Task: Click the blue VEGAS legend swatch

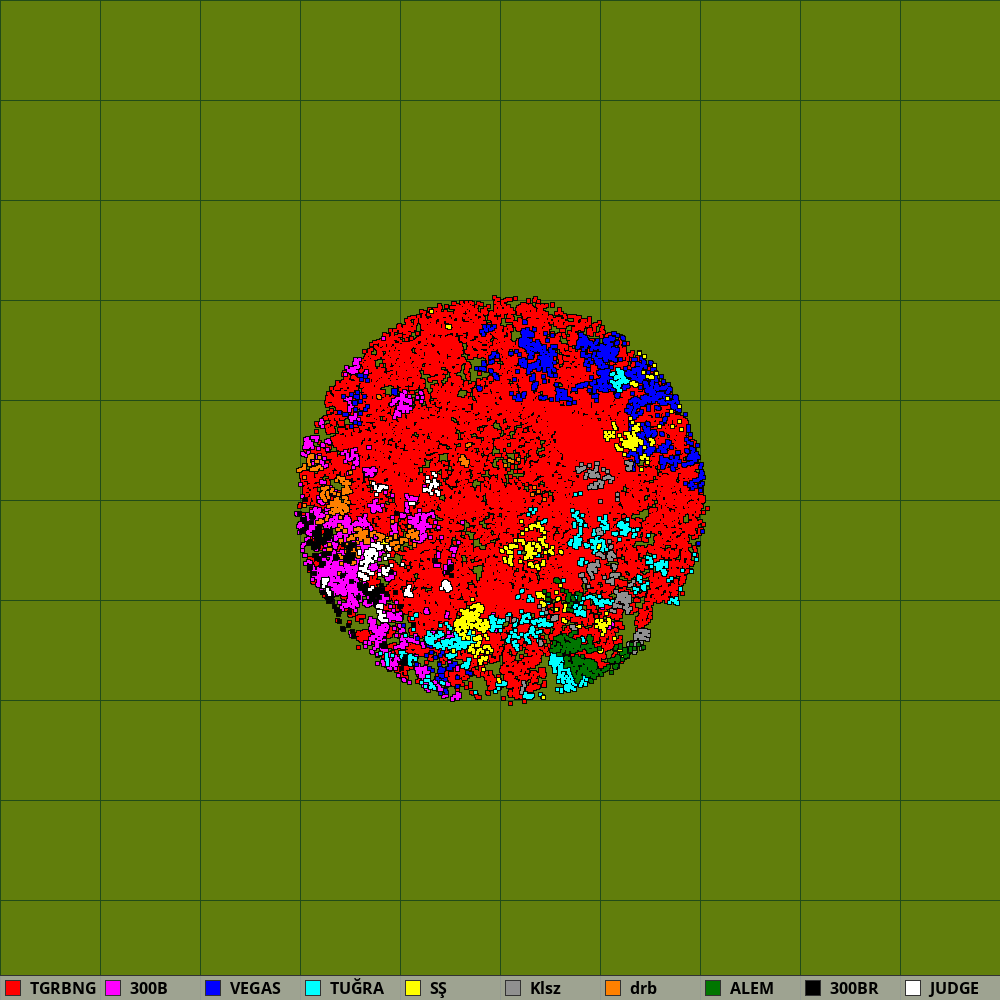Action: tap(213, 988)
